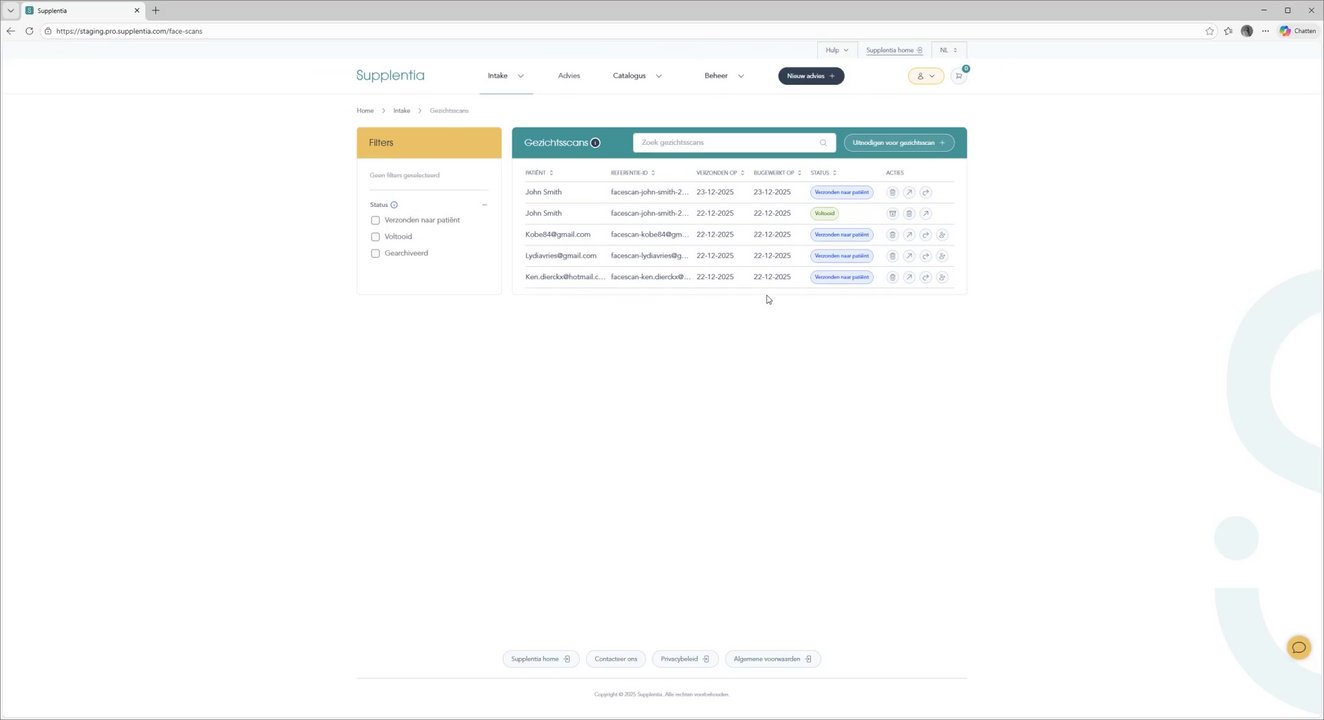Click the footer 'Contacteer ons' button
The image size is (1324, 720).
click(615, 659)
